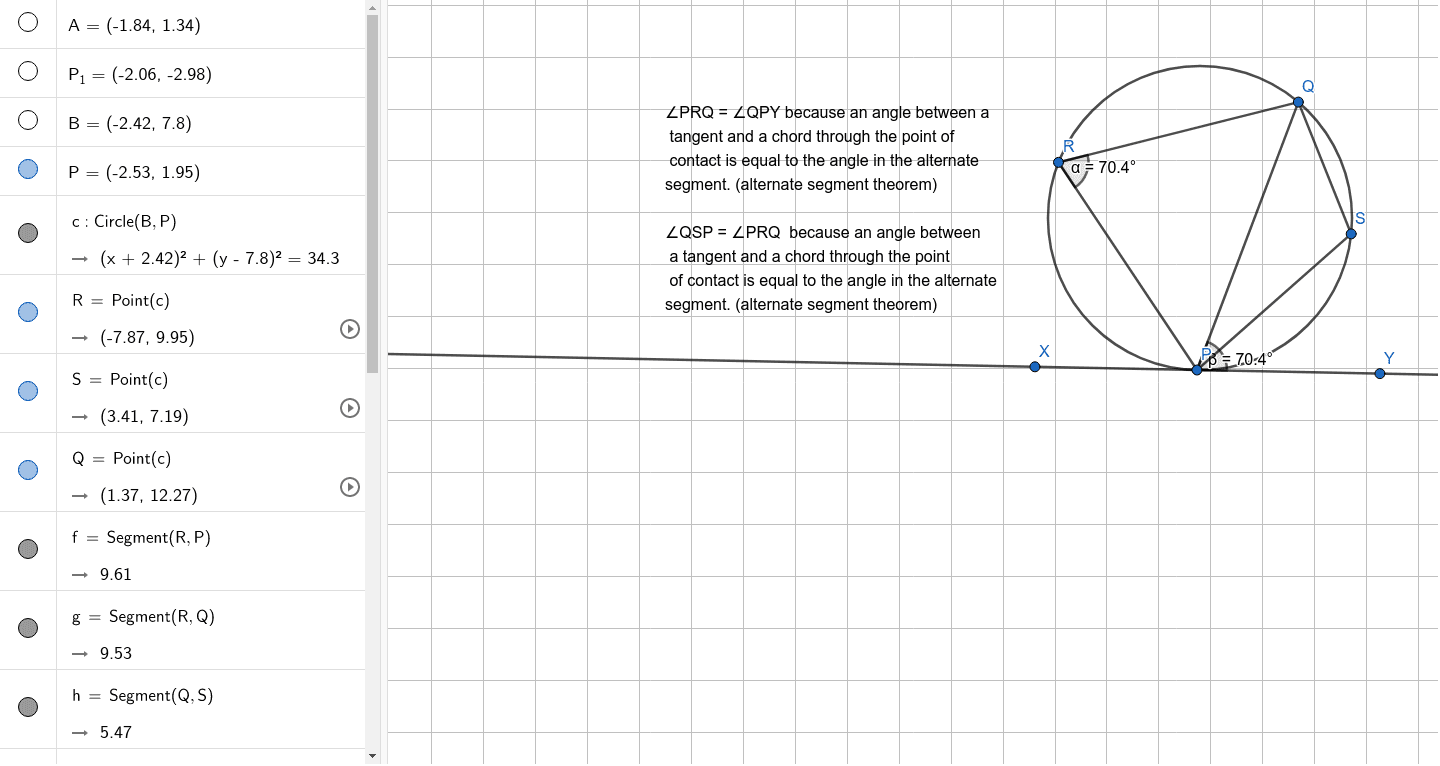This screenshot has width=1440, height=766.
Task: Select point Q on the circle
Action: coord(1298,102)
